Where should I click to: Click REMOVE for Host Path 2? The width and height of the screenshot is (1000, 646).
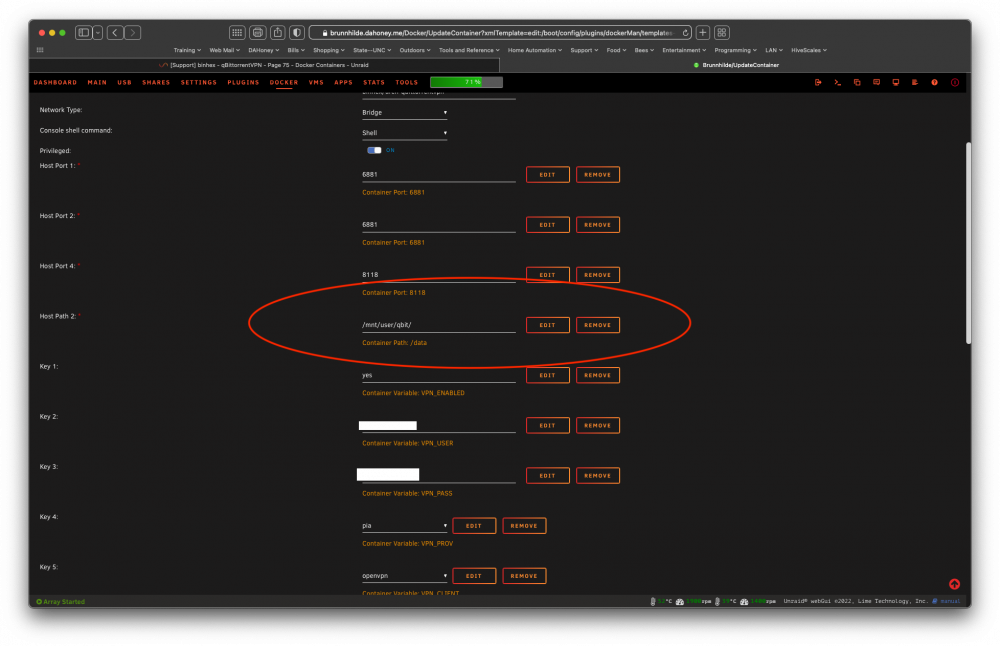pyautogui.click(x=598, y=325)
